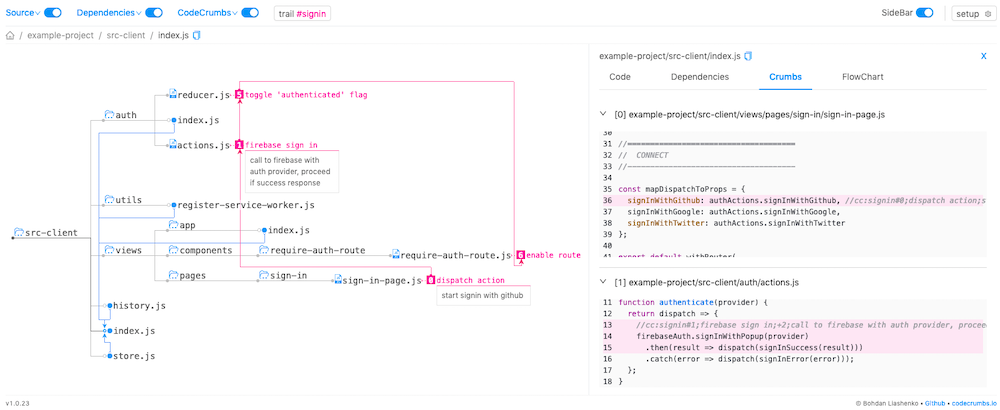Switch to the FlowChart tab
This screenshot has height=410, width=1000.
click(x=862, y=76)
